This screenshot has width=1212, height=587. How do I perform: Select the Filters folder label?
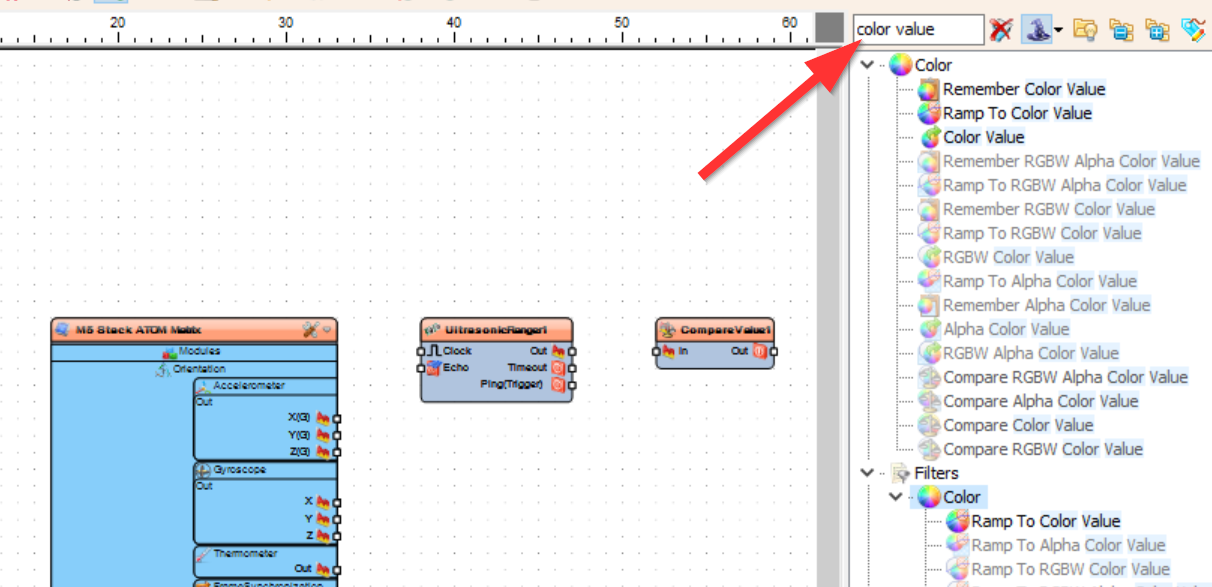click(x=936, y=473)
